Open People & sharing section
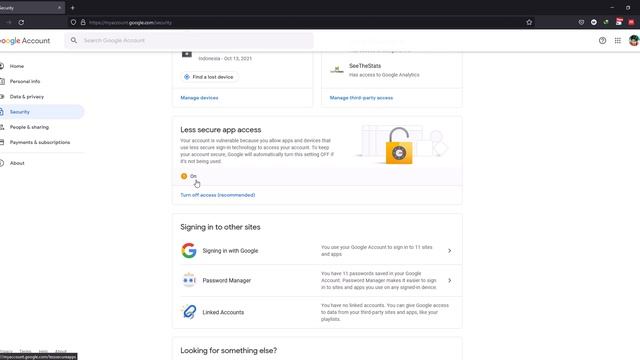The height and width of the screenshot is (360, 640). point(29,127)
